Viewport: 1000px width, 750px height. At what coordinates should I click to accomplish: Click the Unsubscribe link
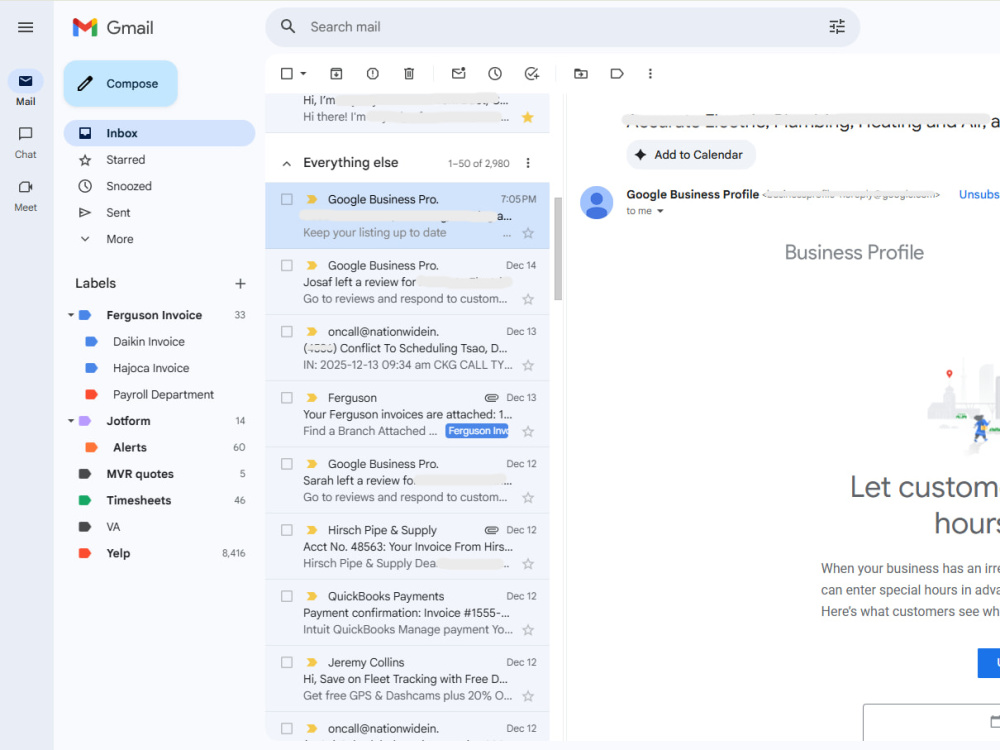coord(979,195)
